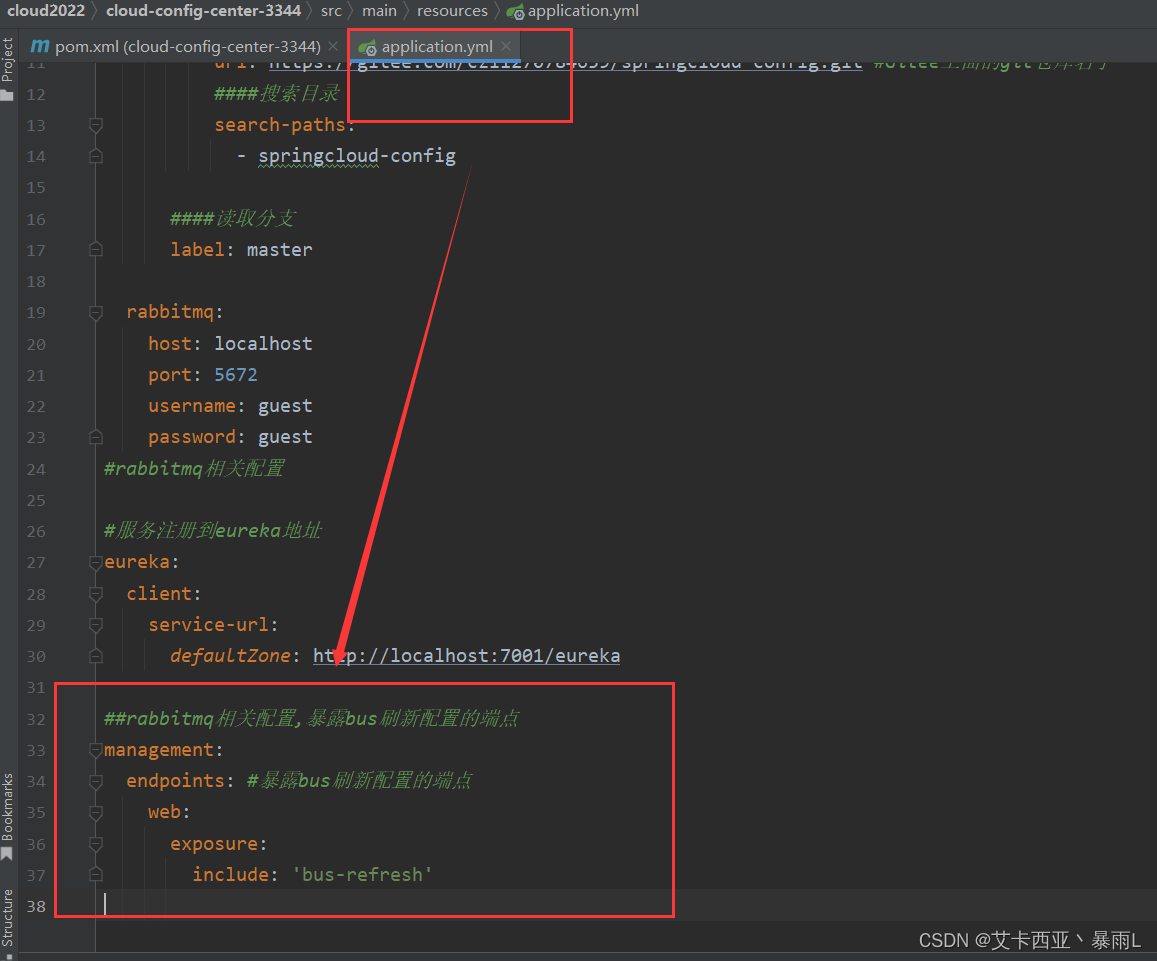The width and height of the screenshot is (1157, 961).
Task: Click line number 18 in the gutter
Action: point(35,281)
